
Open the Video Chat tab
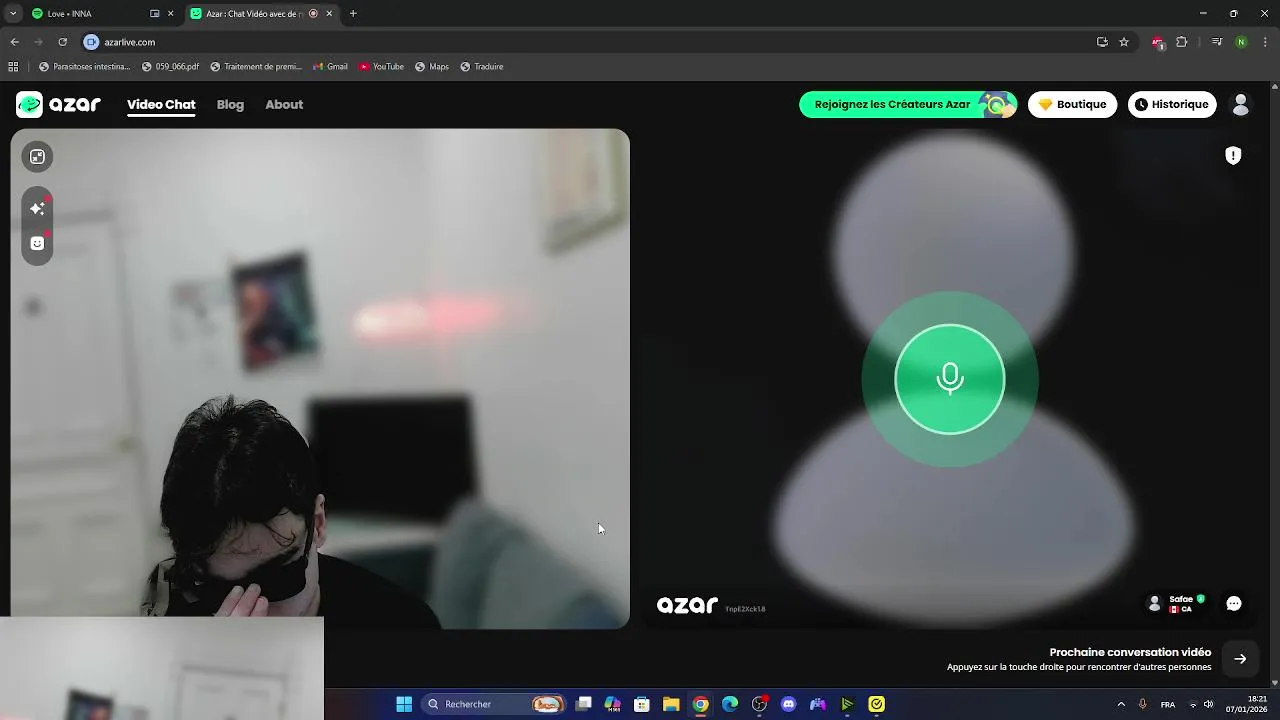[x=161, y=104]
